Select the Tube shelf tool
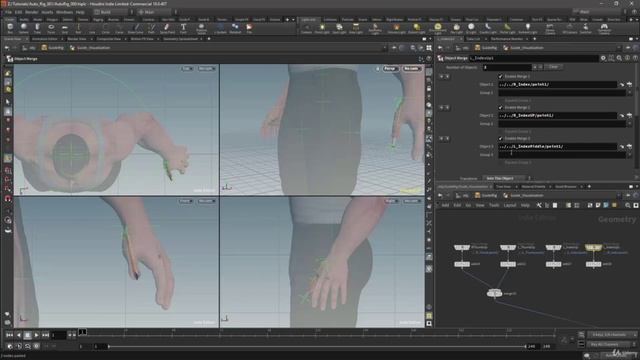 point(37,28)
